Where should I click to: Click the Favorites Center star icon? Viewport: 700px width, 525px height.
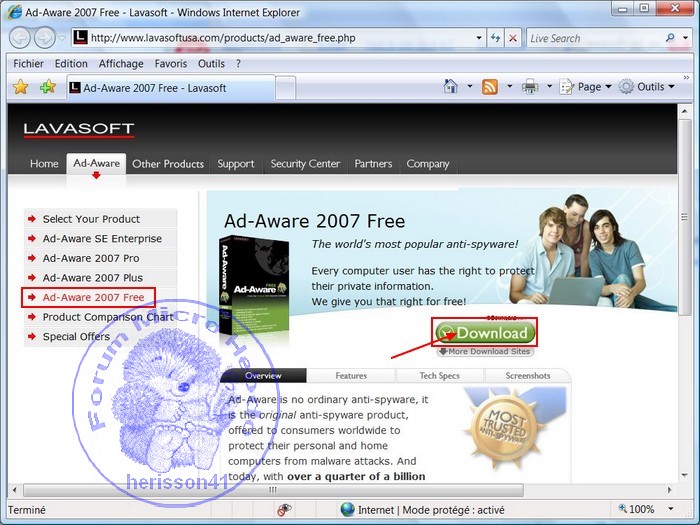tap(21, 87)
